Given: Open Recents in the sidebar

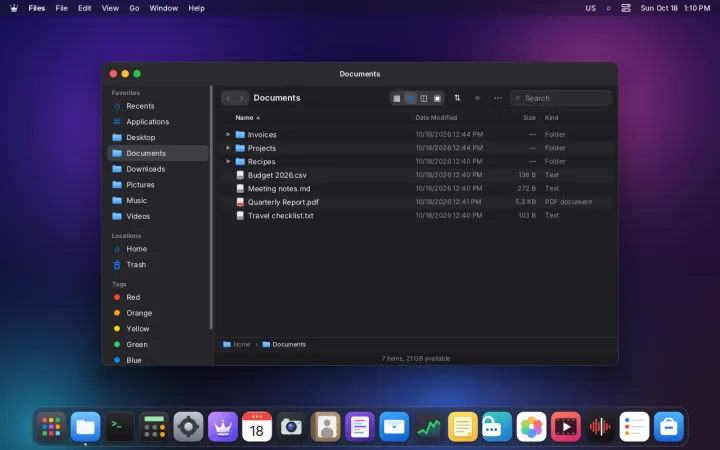Looking at the screenshot, I should [x=158, y=106].
